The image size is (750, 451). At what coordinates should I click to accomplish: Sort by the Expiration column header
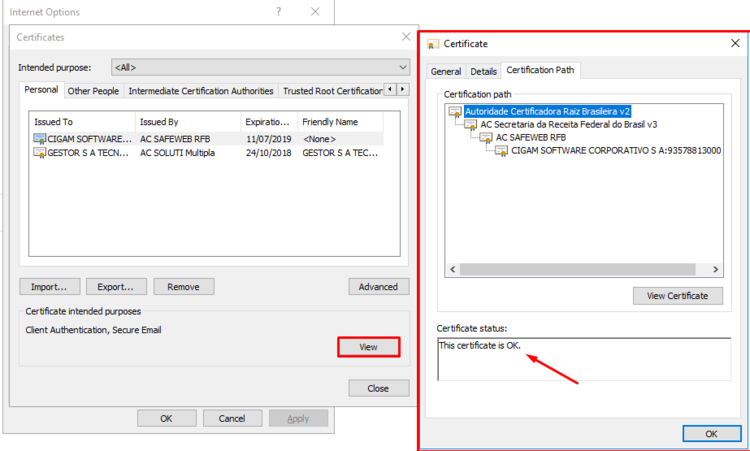pos(269,122)
